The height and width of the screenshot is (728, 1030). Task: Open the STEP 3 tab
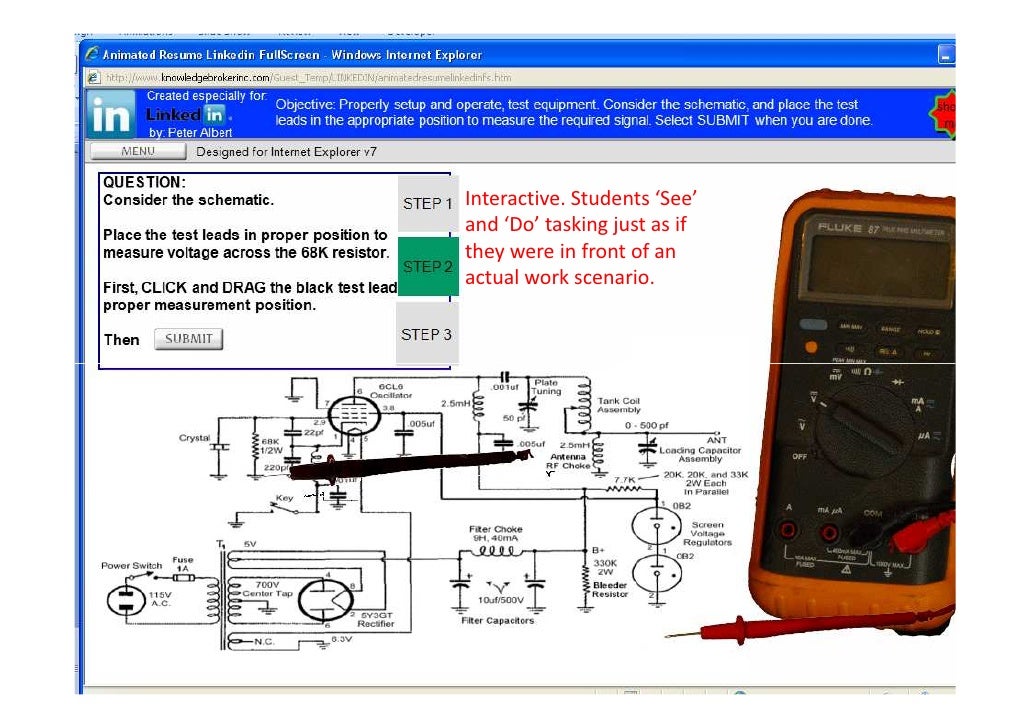(427, 334)
